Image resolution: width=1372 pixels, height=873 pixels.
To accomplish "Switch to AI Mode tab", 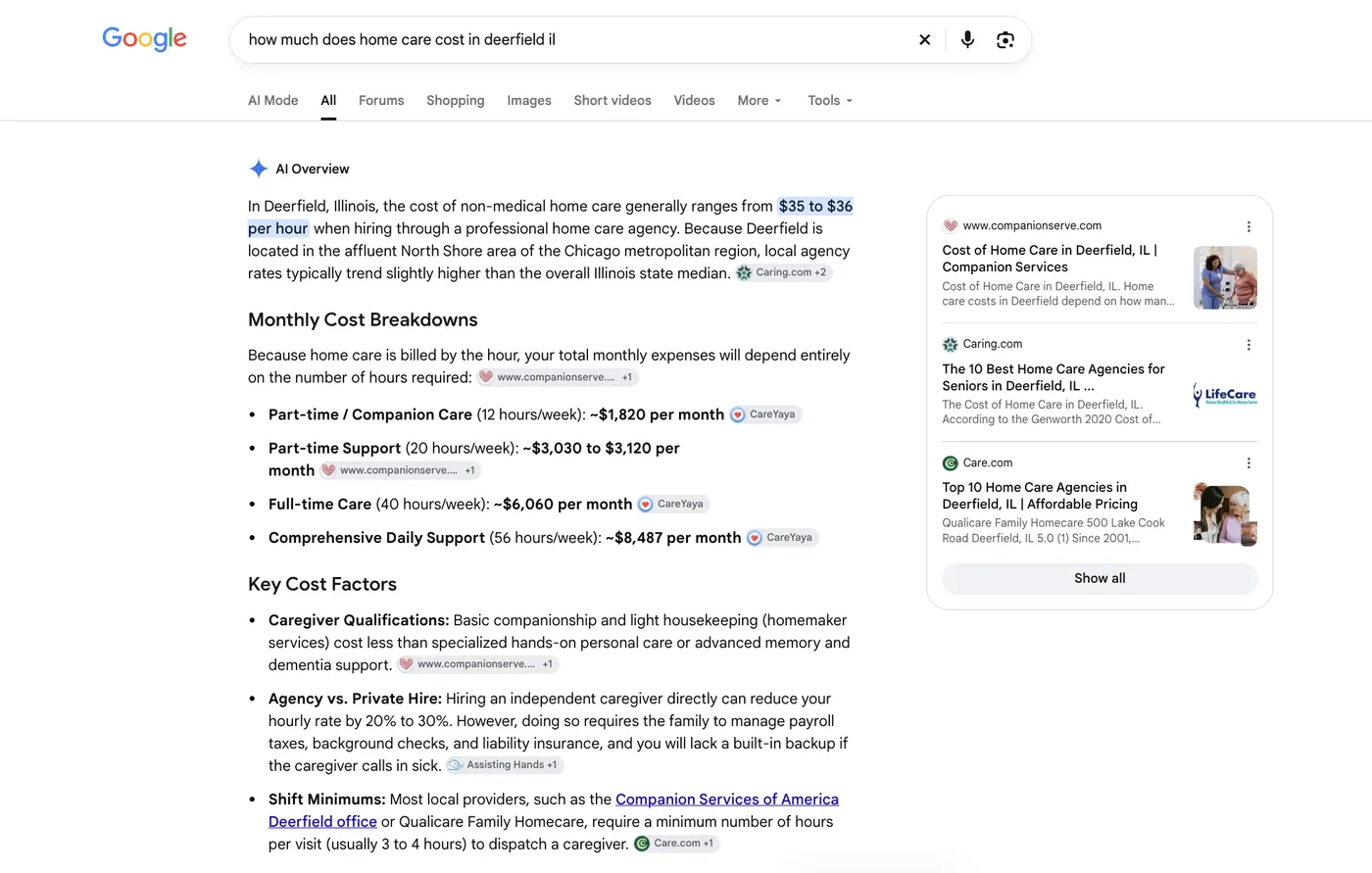I will pos(272,100).
